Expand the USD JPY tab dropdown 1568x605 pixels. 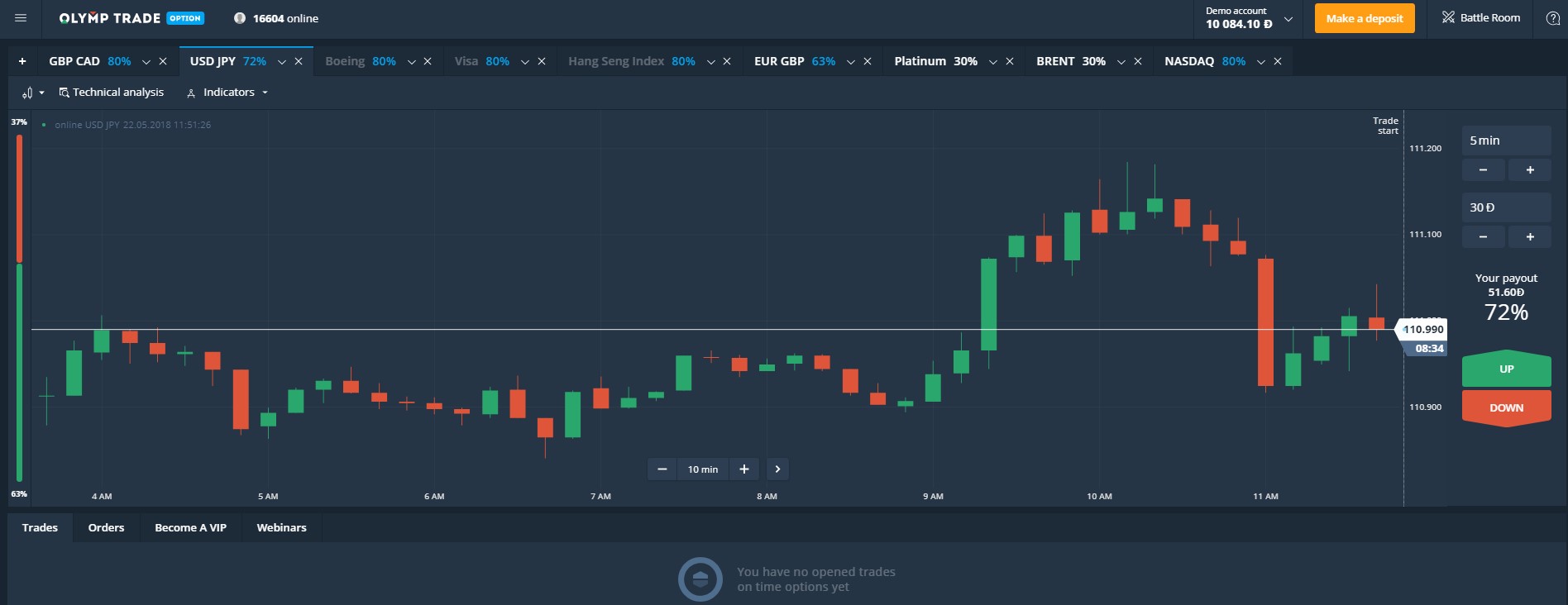pos(282,62)
